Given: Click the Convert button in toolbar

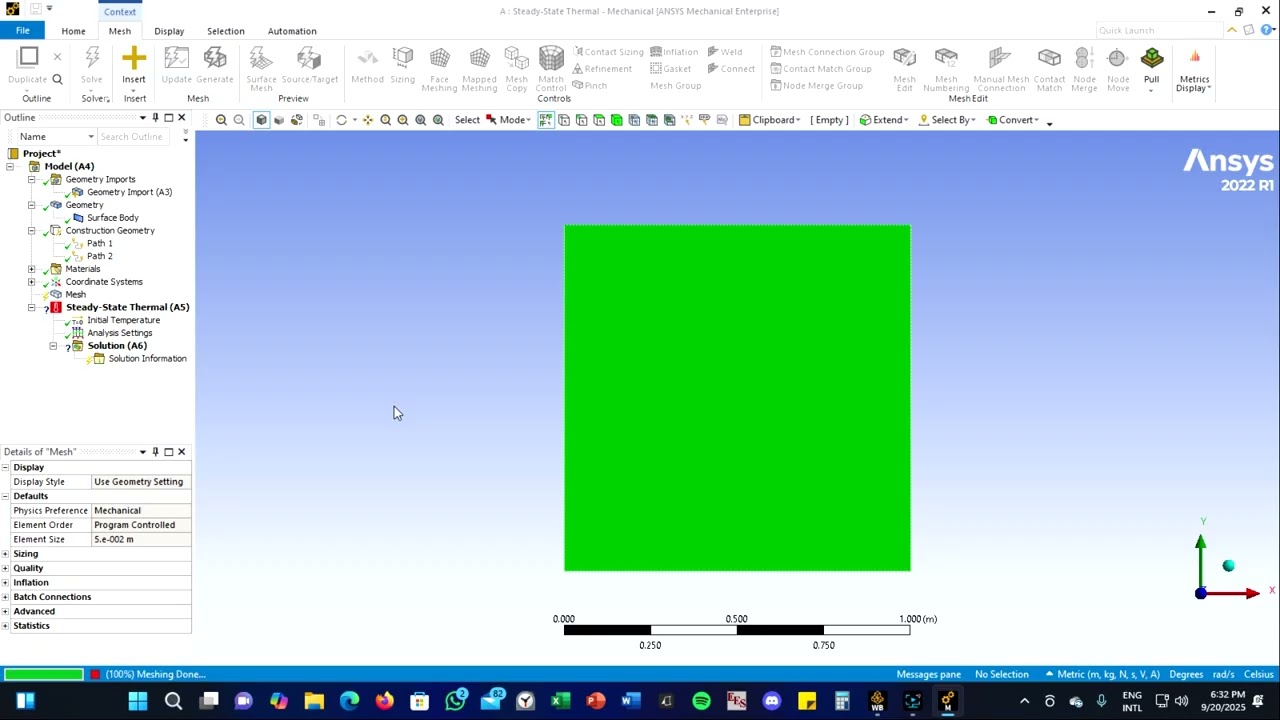Looking at the screenshot, I should (1012, 120).
